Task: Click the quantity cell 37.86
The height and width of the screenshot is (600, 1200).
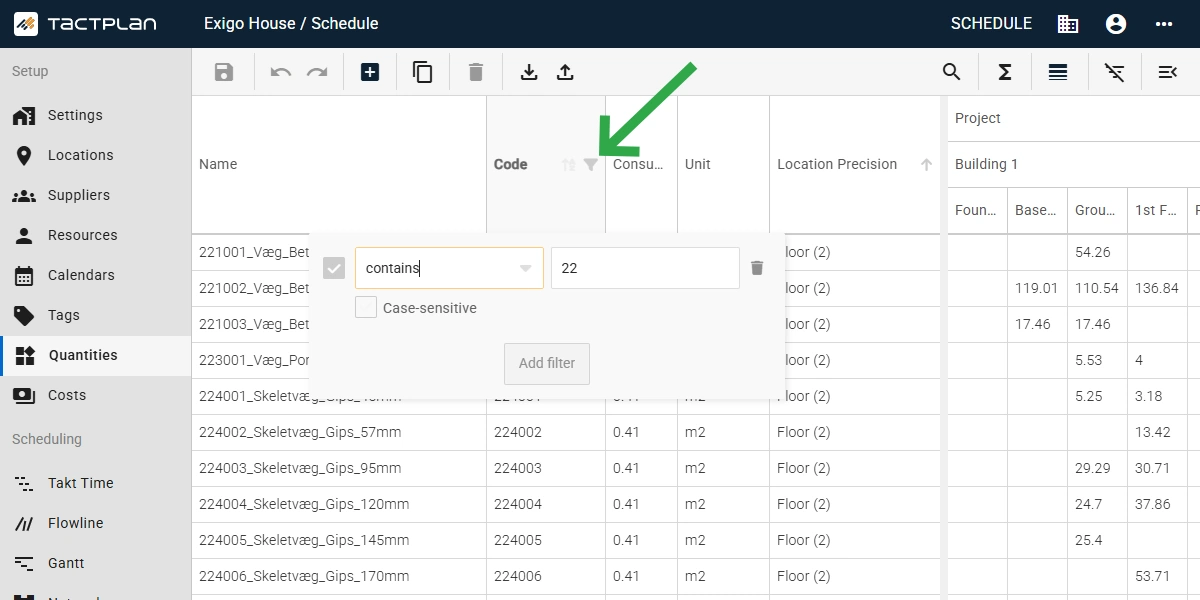Action: 1157,504
